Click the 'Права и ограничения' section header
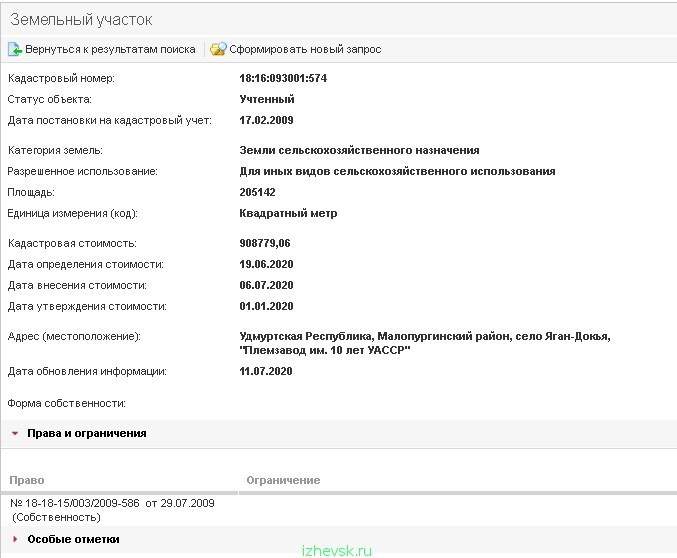This screenshot has height=558, width=677. pos(87,433)
